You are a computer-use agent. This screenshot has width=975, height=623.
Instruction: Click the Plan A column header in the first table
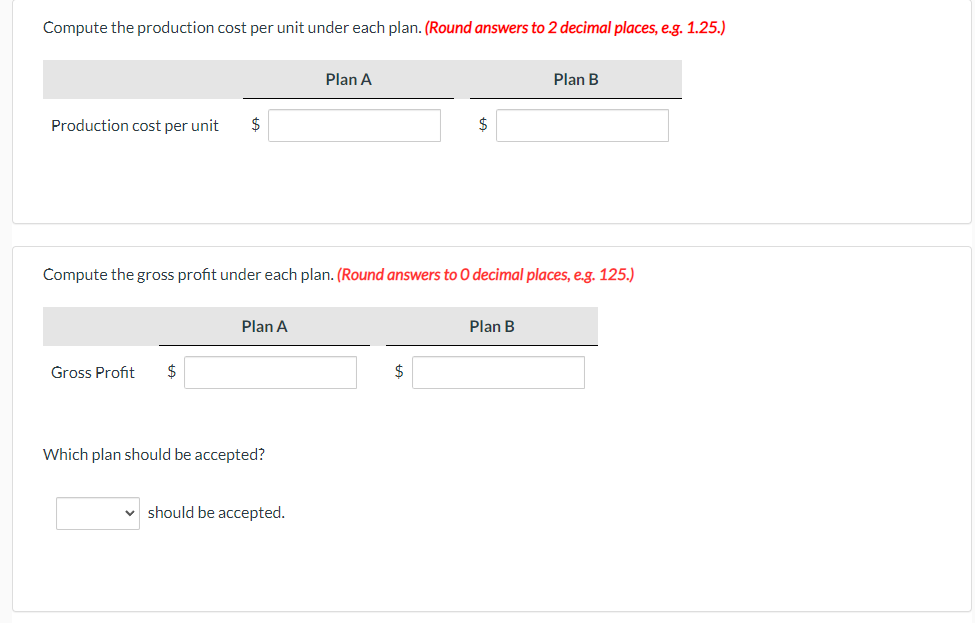(x=347, y=79)
